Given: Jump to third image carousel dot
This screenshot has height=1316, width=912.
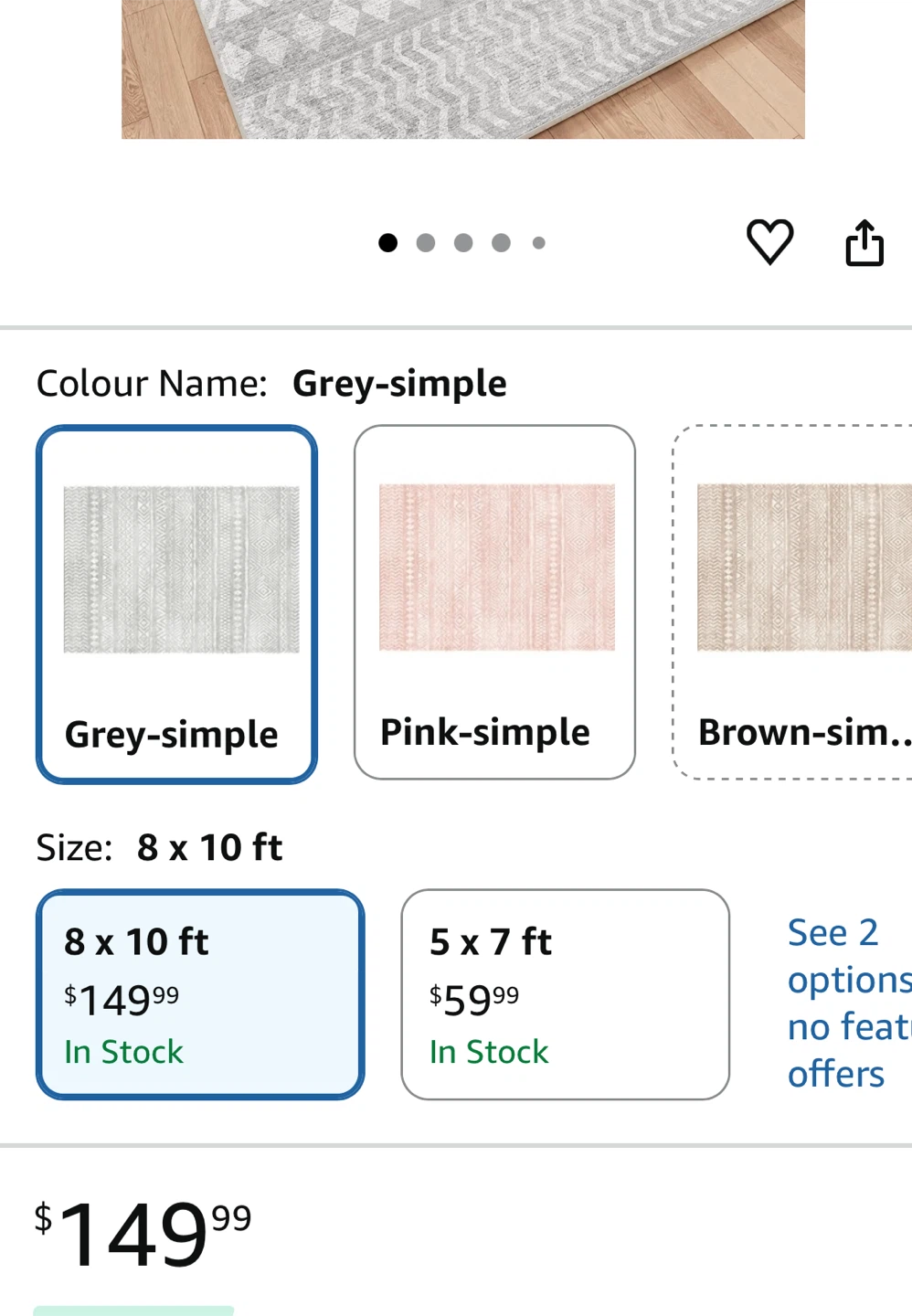Looking at the screenshot, I should [x=463, y=243].
